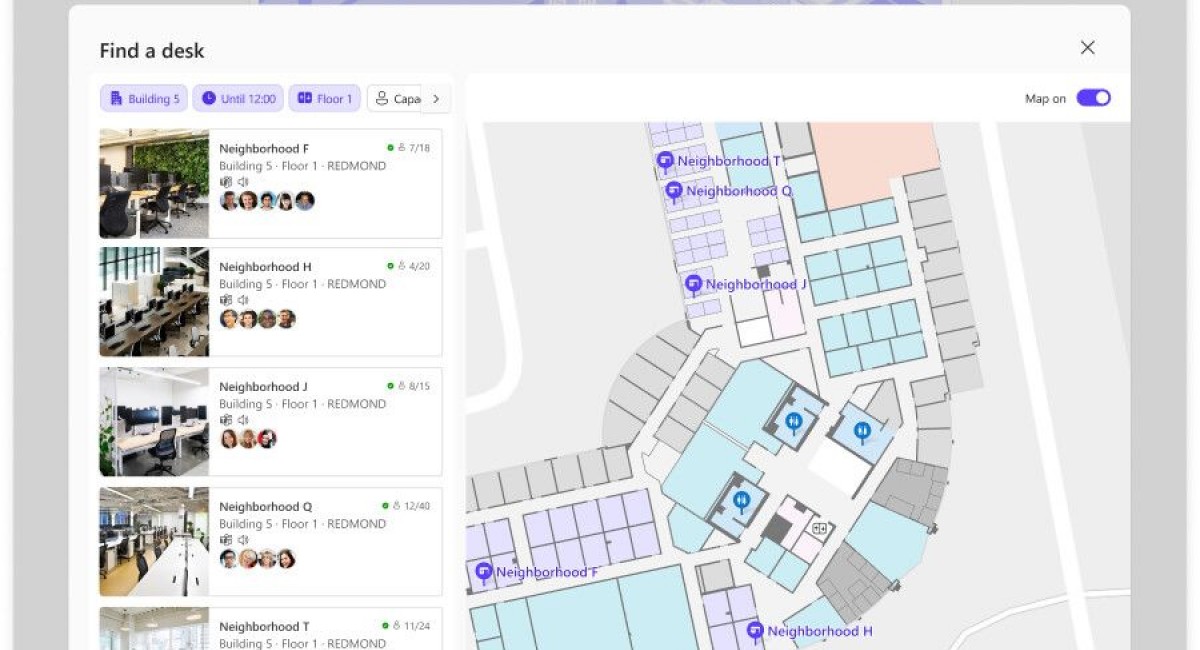The image size is (1200, 650).
Task: Click the person icon in the Capacity filter chip
Action: pos(380,98)
